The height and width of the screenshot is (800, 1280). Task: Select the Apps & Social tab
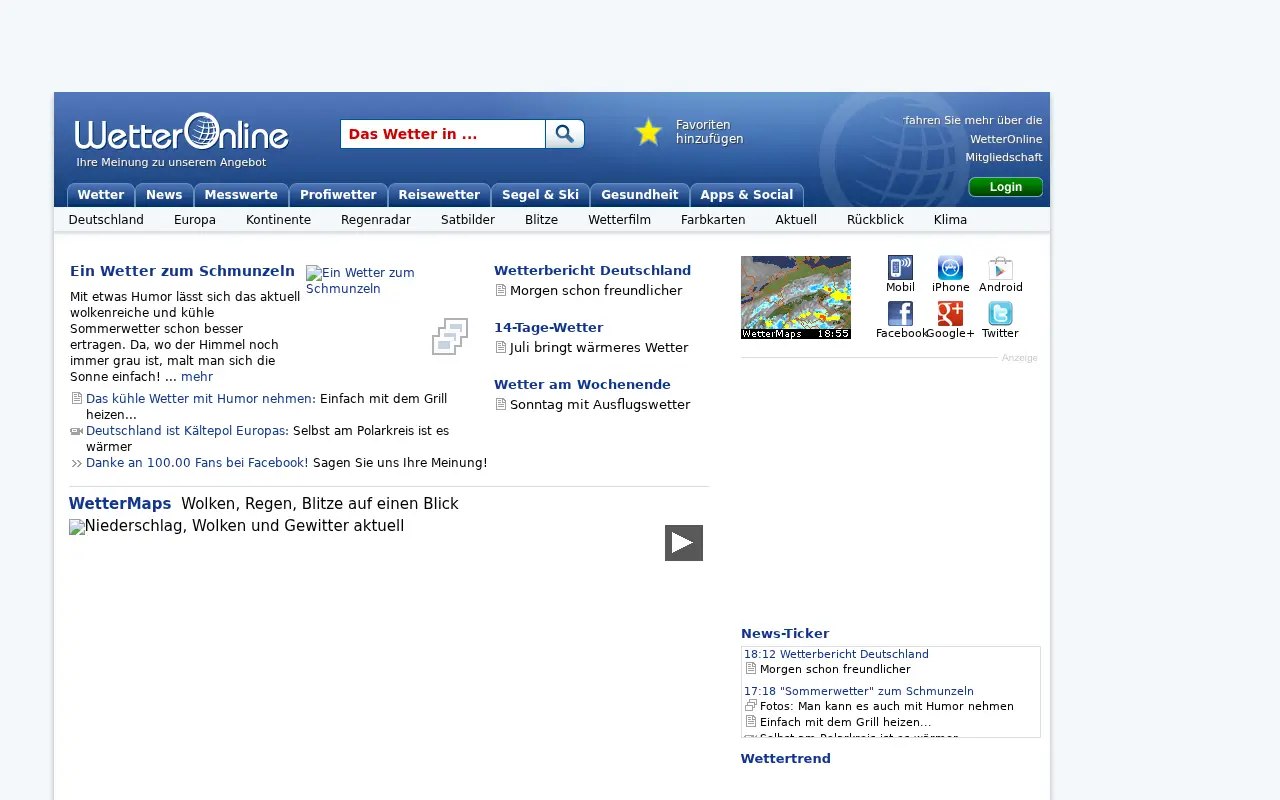tap(747, 195)
